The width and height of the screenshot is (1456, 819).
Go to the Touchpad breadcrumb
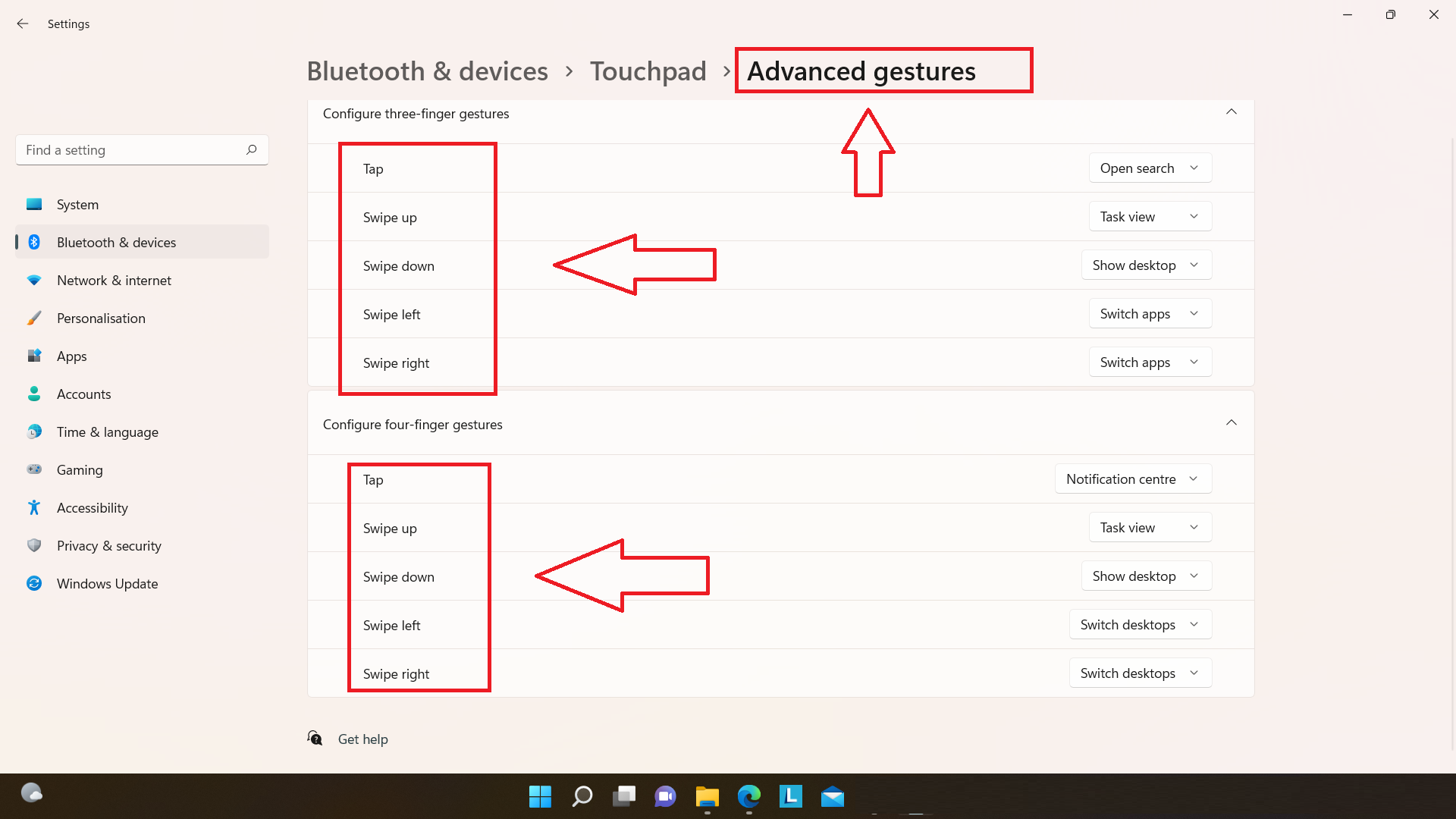coord(648,71)
